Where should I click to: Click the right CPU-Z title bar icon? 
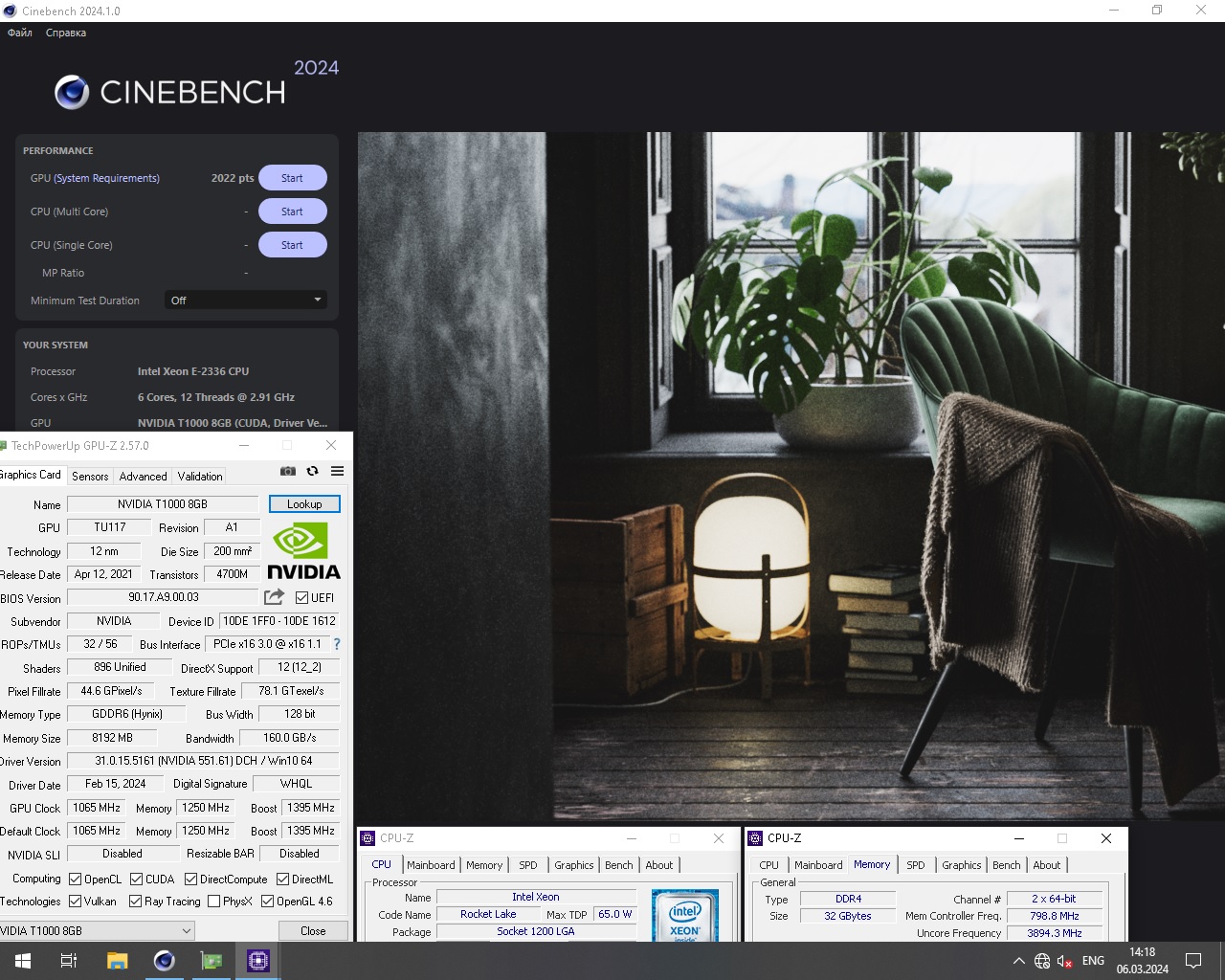(x=755, y=838)
